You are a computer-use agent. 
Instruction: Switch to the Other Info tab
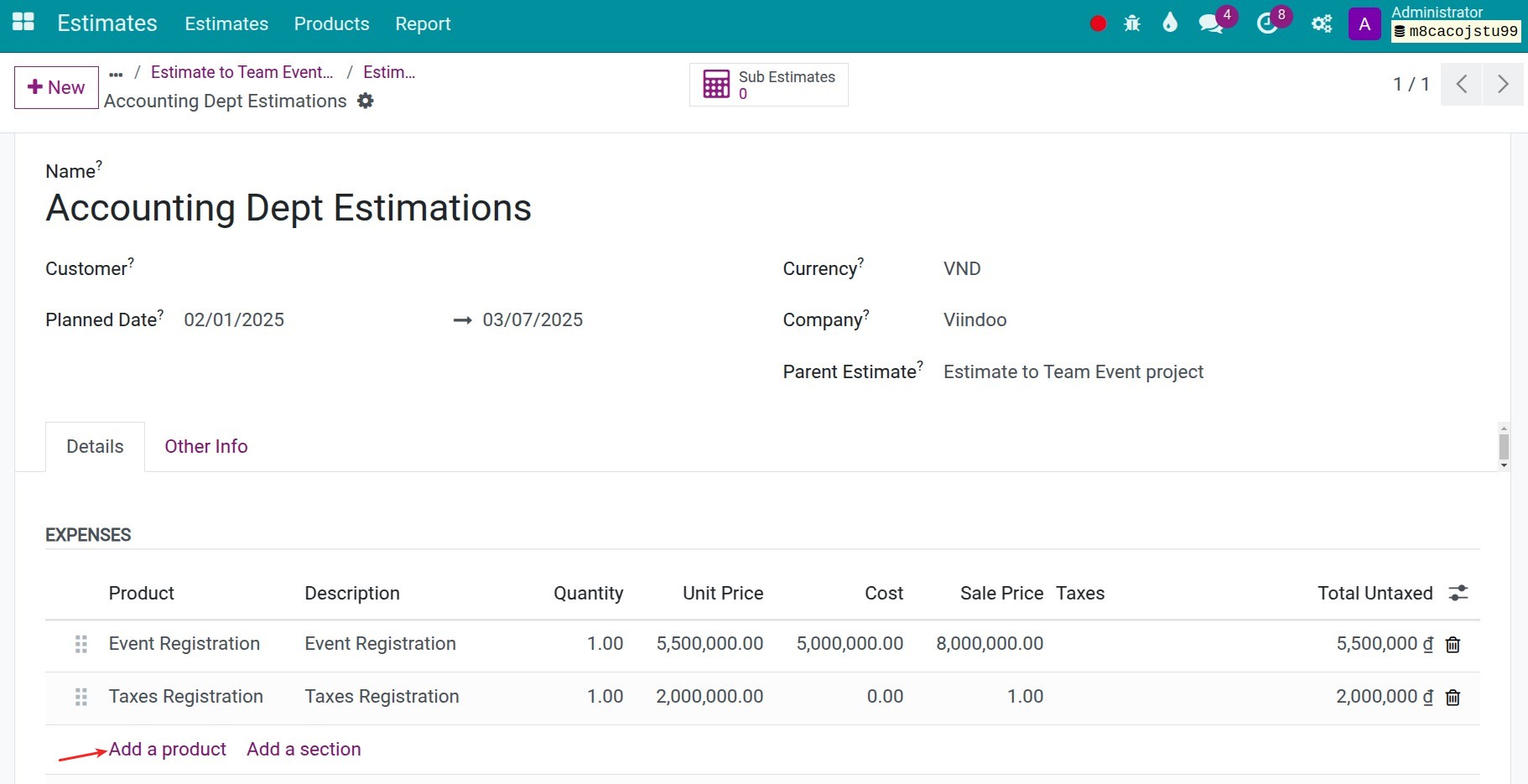click(206, 446)
